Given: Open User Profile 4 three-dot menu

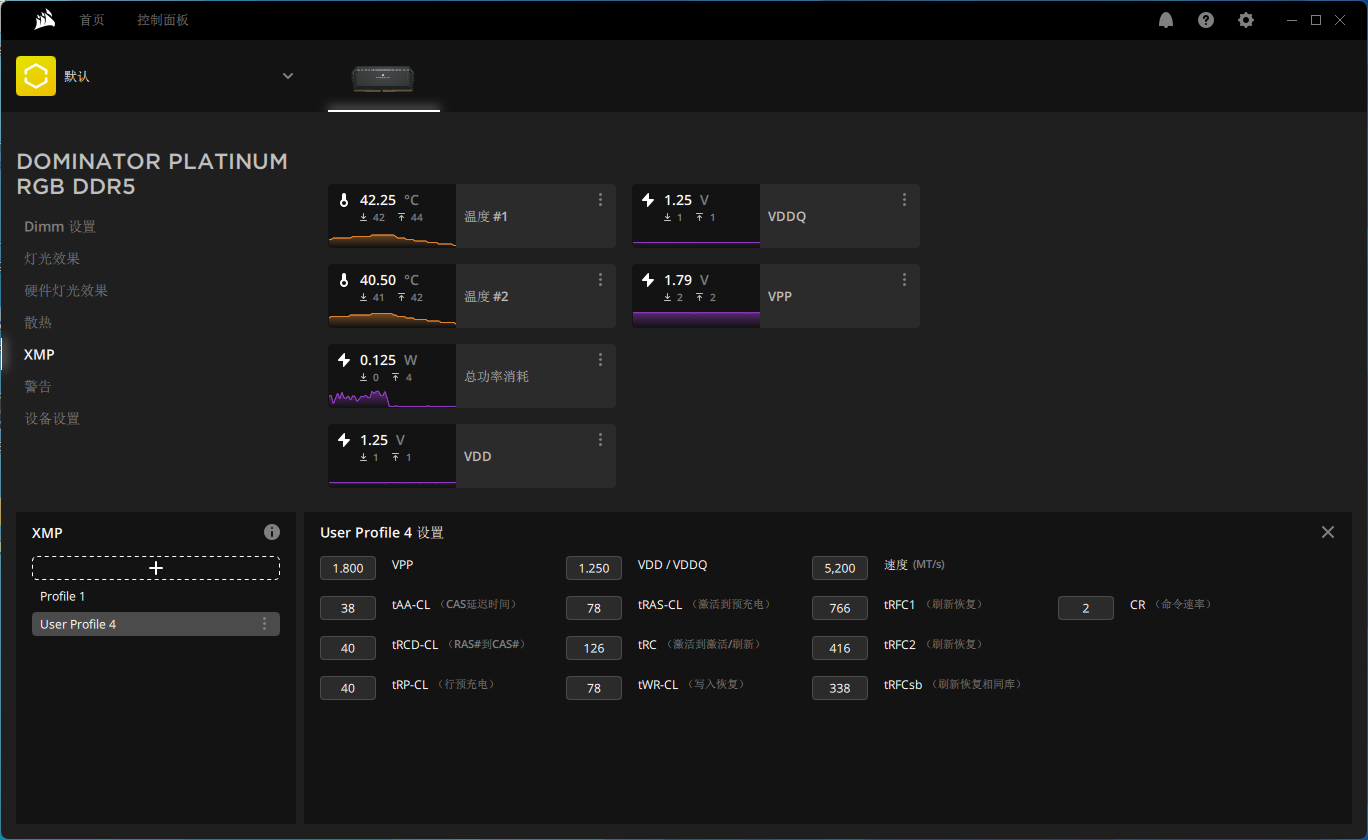Looking at the screenshot, I should (x=264, y=624).
